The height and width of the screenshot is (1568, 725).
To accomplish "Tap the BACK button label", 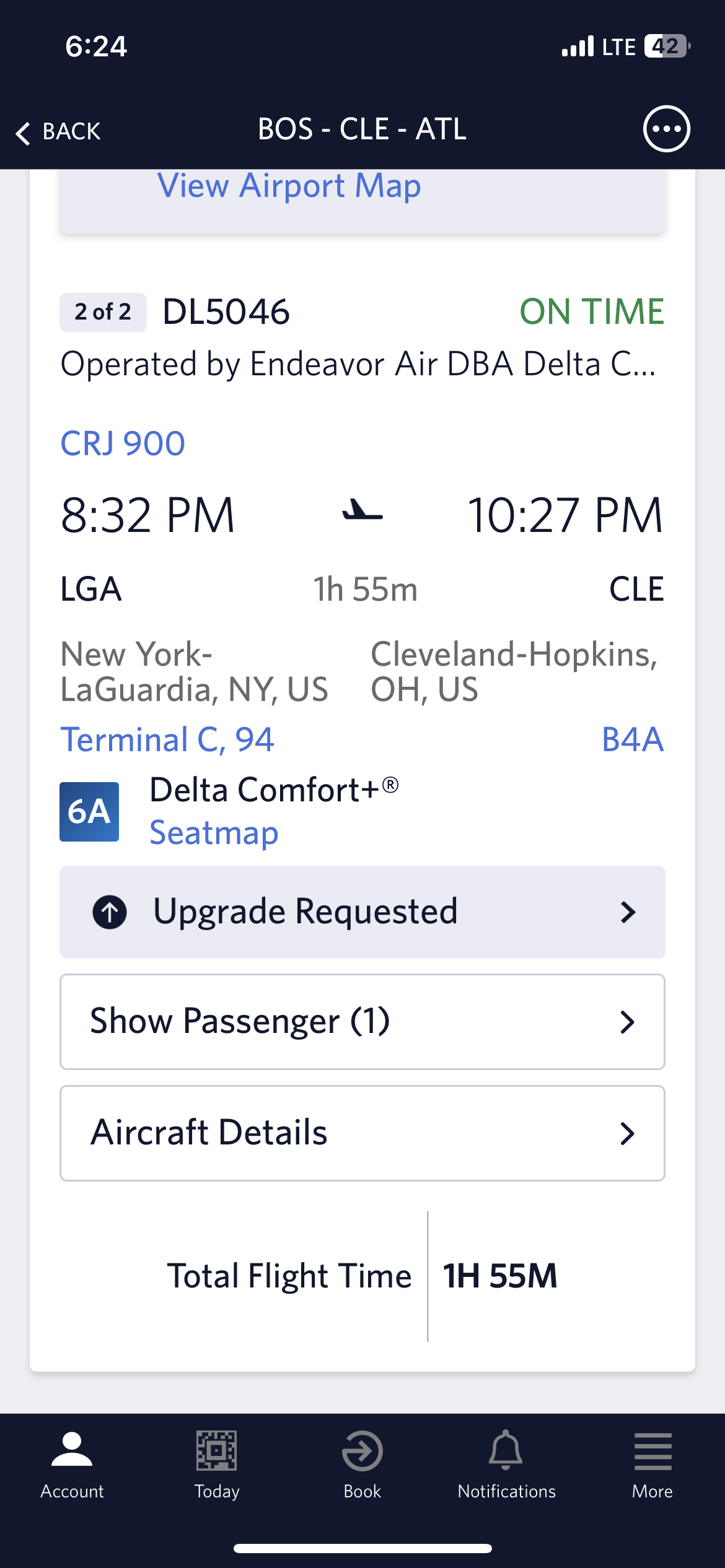I will point(71,132).
